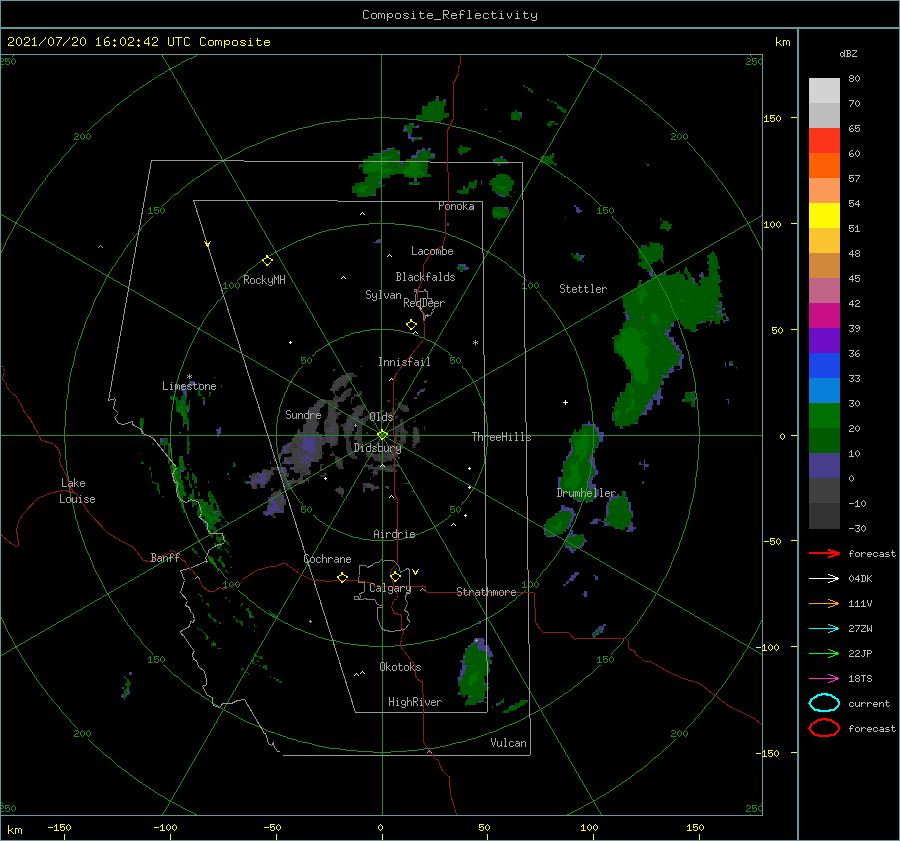
Task: Select the cyan 27ZW arrow icon
Action: [824, 629]
